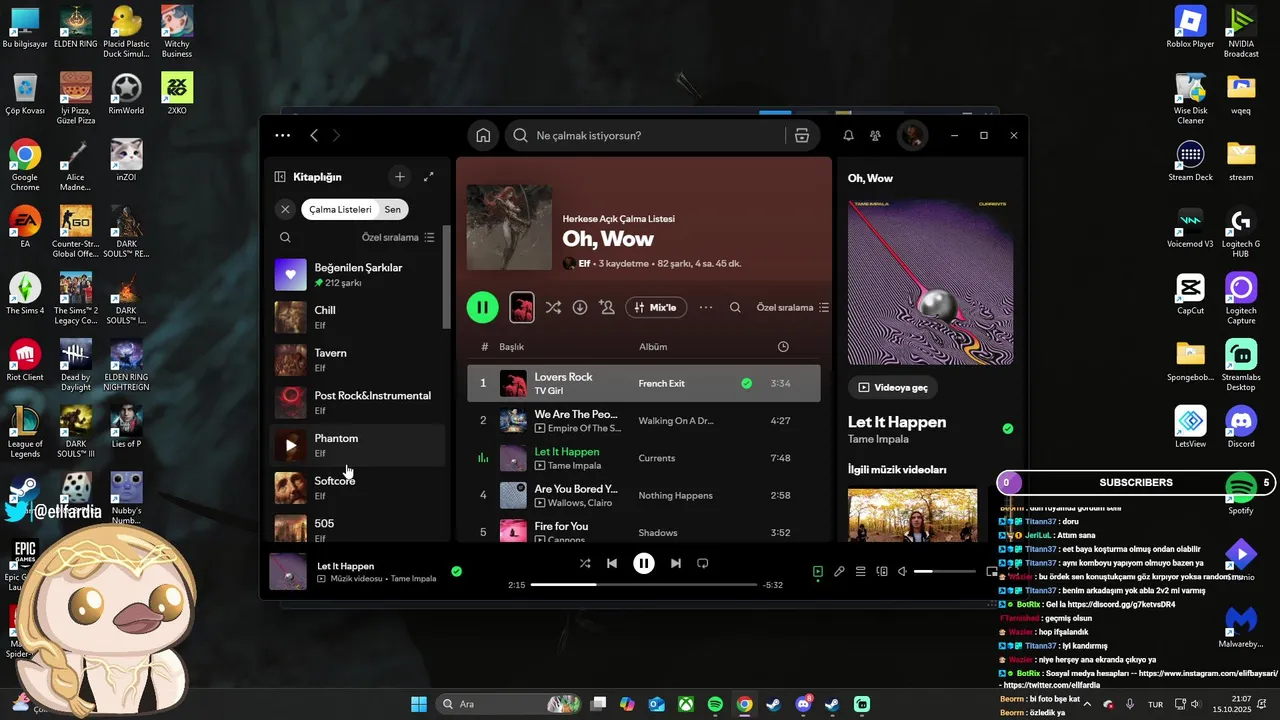Open the three-dot Spotify app menu
1280x720 pixels.
tap(282, 135)
